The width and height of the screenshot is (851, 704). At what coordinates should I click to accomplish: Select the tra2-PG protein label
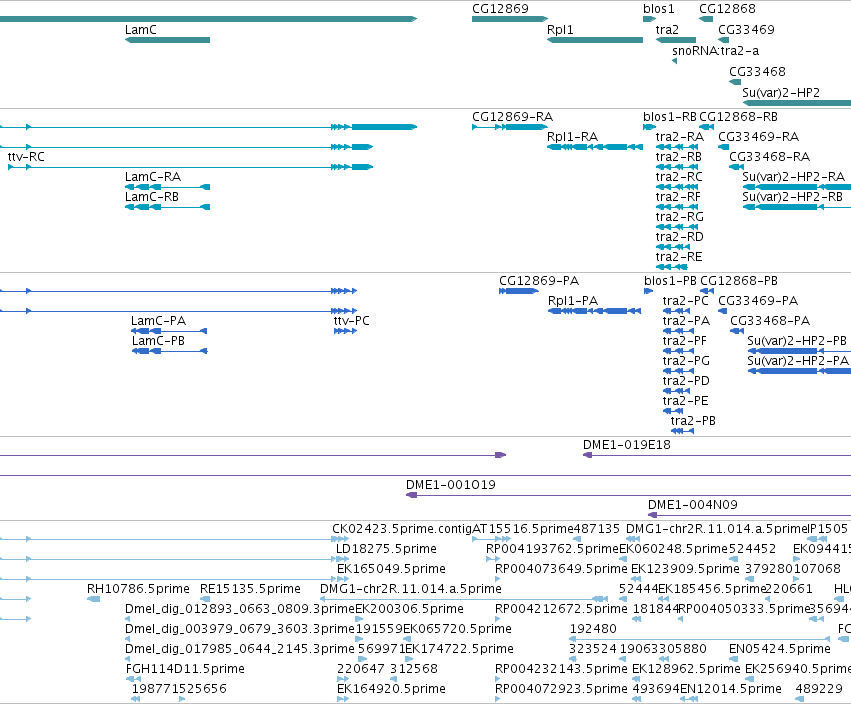click(686, 361)
